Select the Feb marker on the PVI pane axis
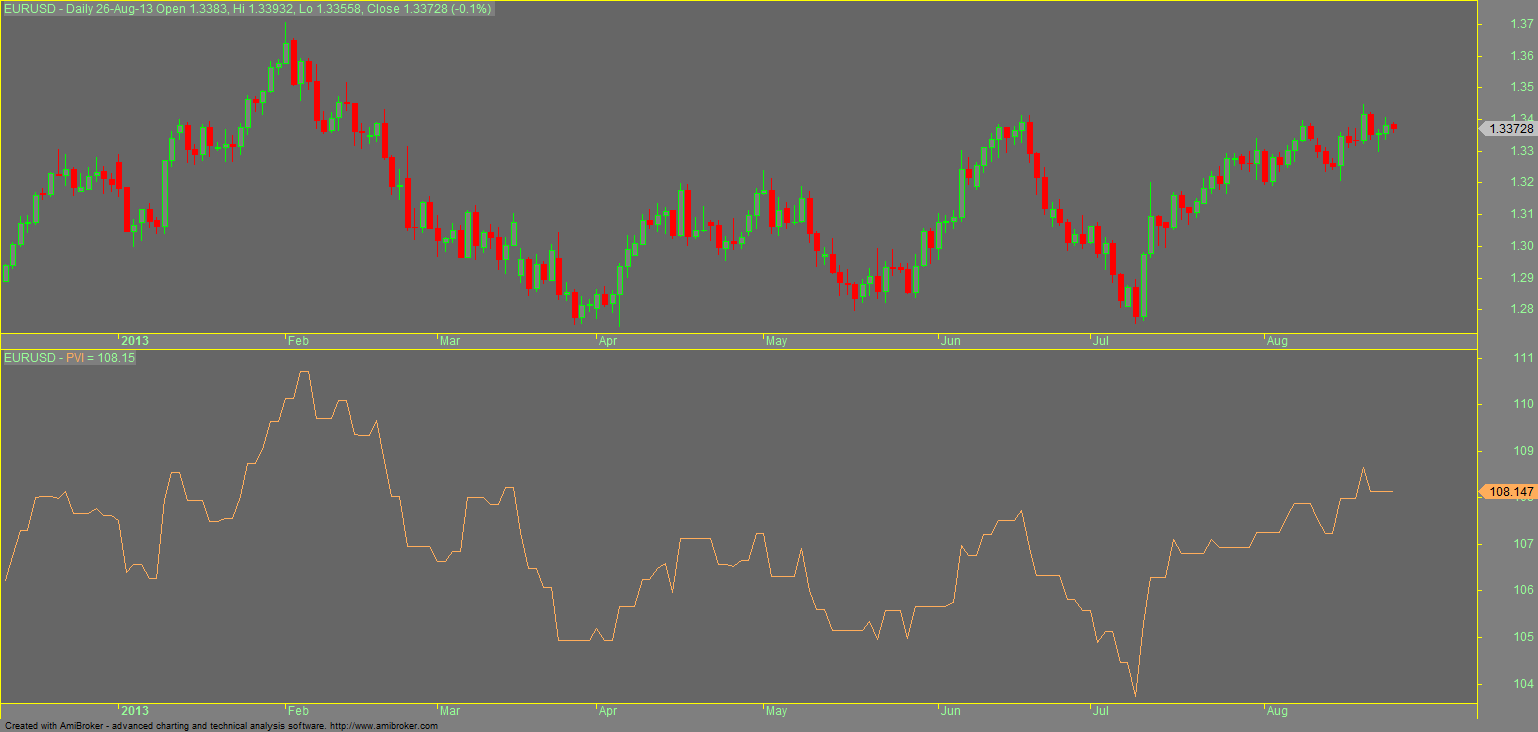The height and width of the screenshot is (732, 1538). pyautogui.click(x=298, y=711)
